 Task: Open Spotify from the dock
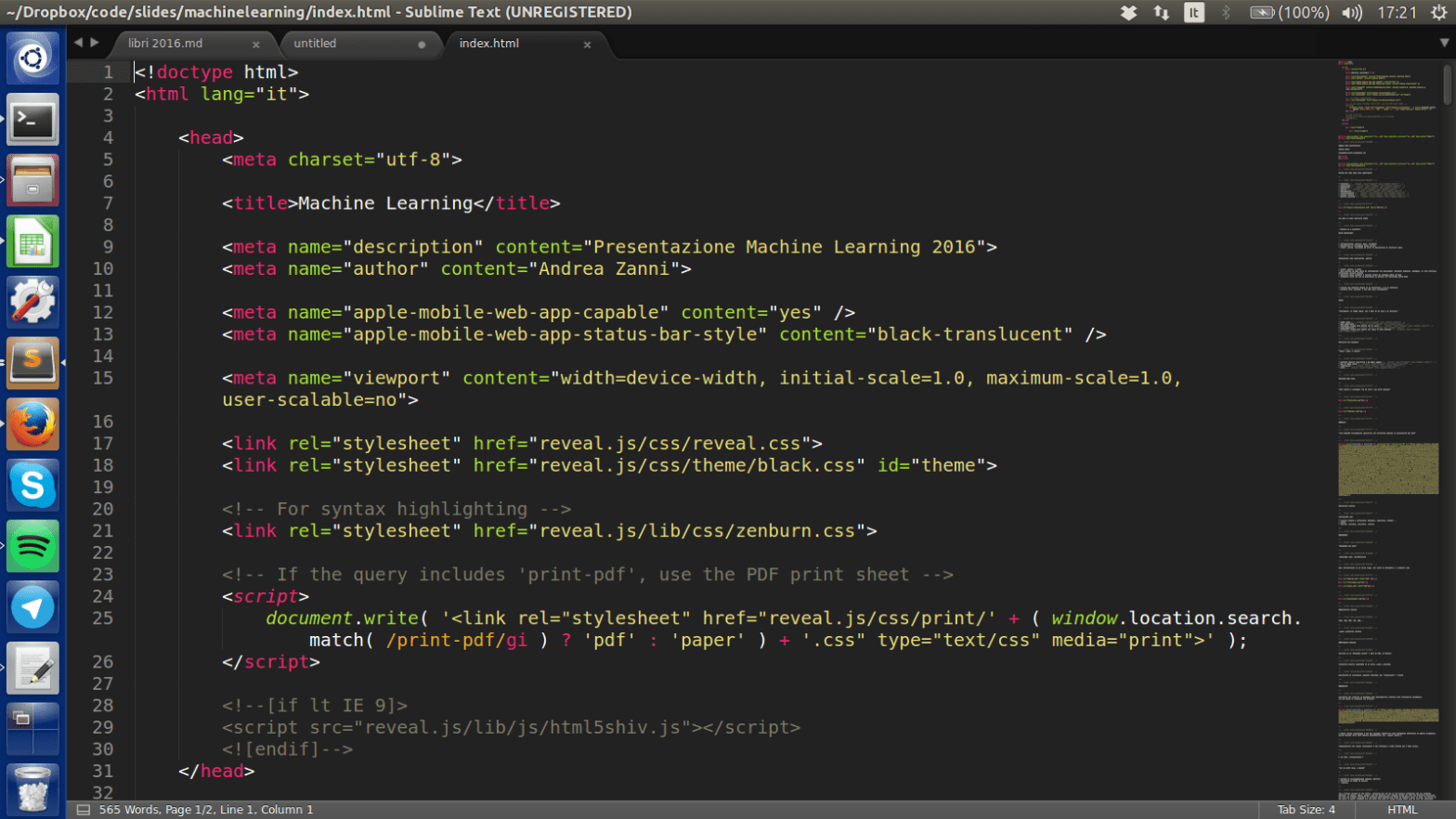(32, 547)
